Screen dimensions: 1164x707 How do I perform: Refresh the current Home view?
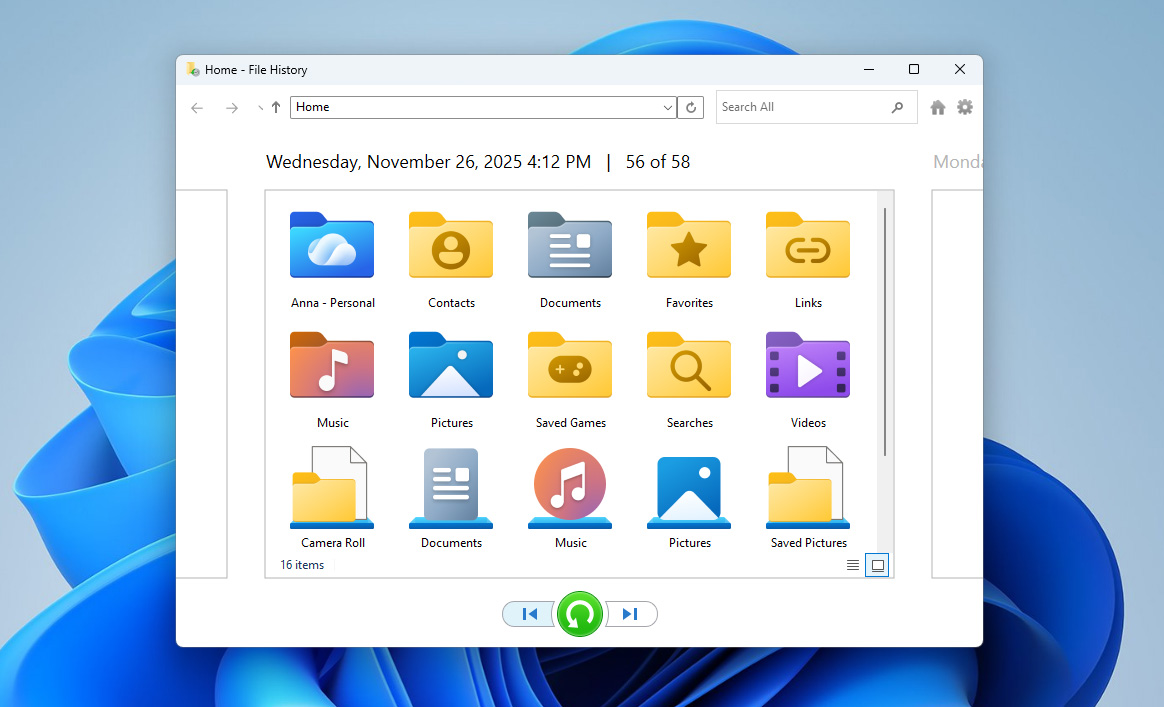coord(690,107)
